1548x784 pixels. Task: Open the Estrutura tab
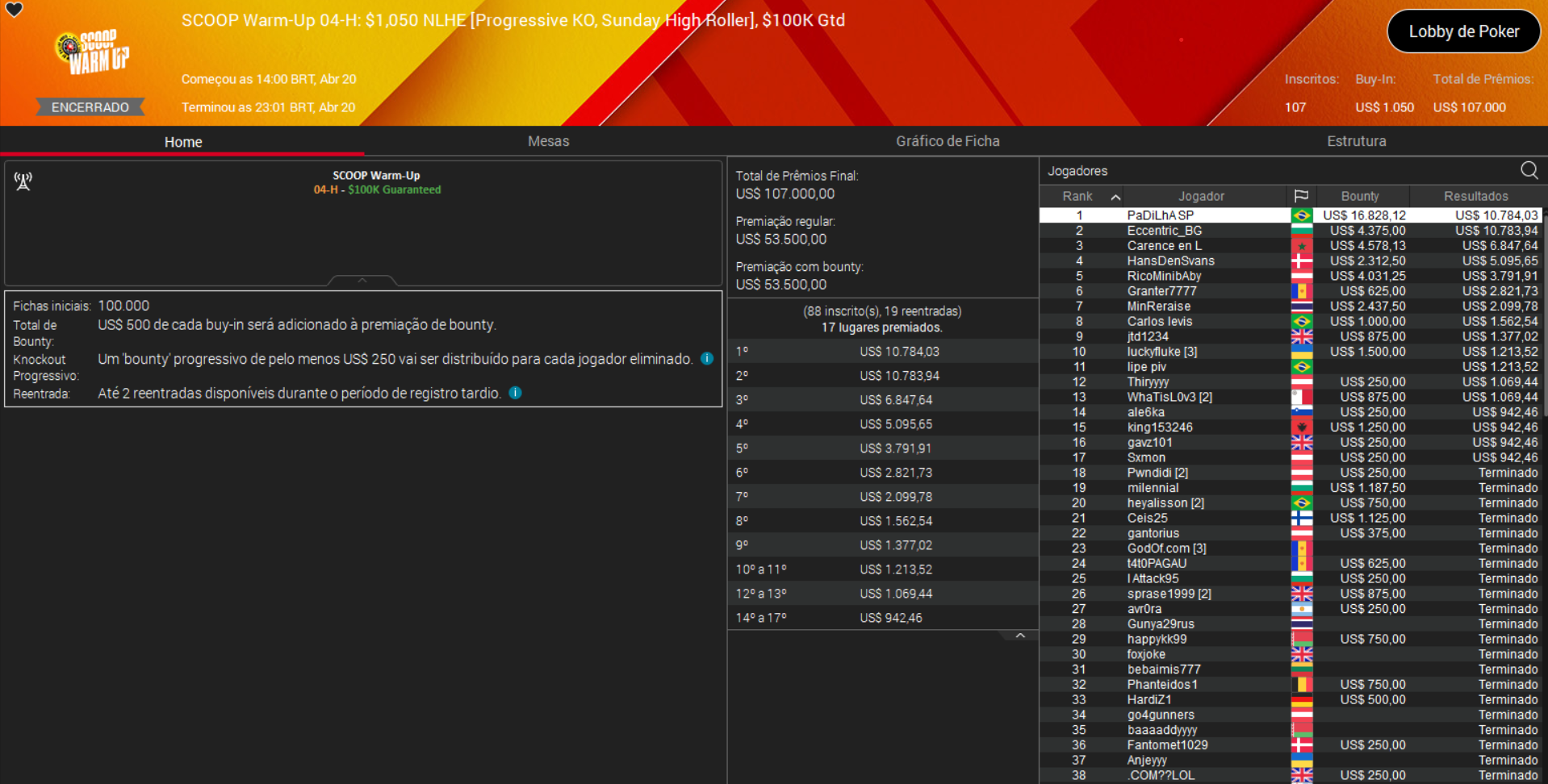(1357, 141)
